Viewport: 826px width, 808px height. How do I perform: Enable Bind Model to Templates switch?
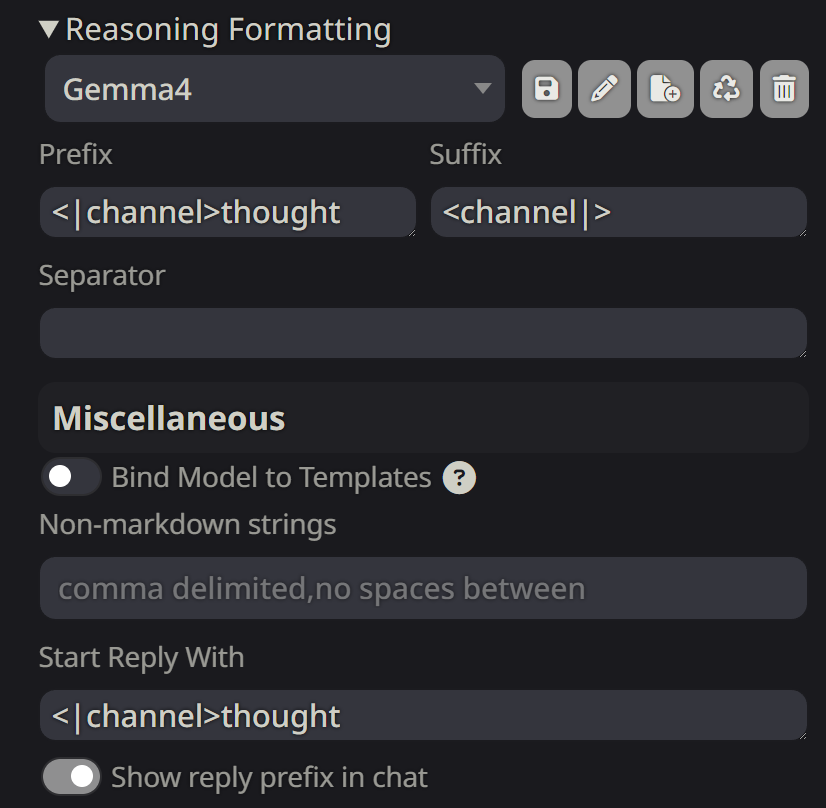click(71, 477)
